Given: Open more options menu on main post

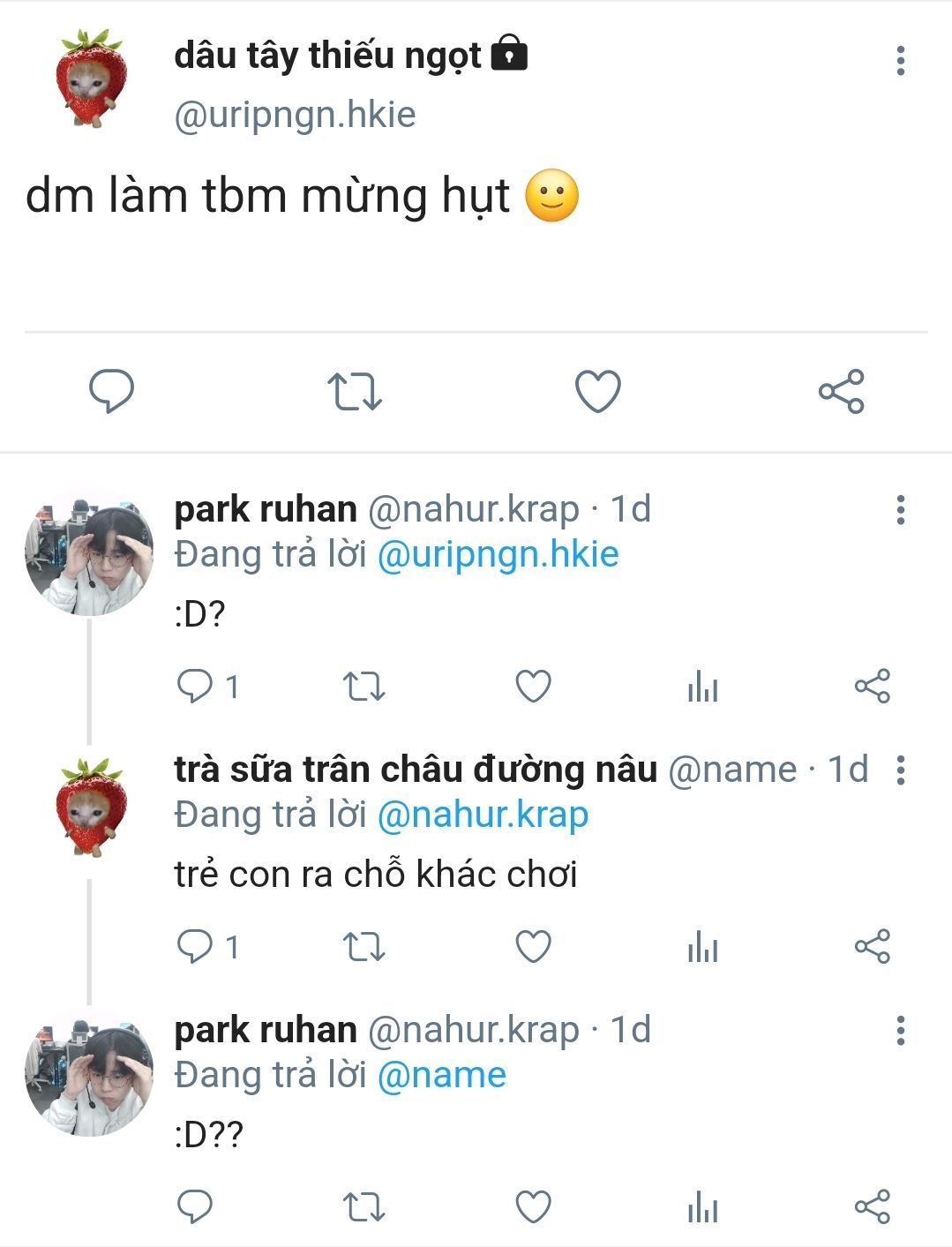Looking at the screenshot, I should point(900,60).
